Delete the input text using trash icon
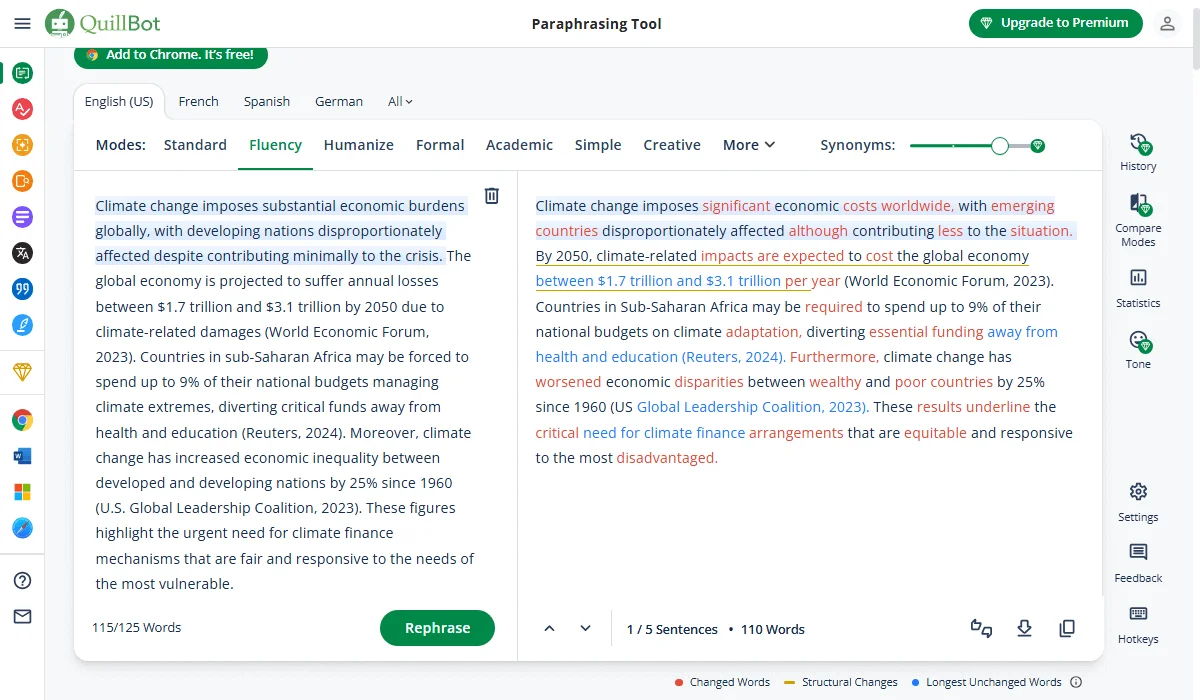1200x700 pixels. [x=492, y=196]
